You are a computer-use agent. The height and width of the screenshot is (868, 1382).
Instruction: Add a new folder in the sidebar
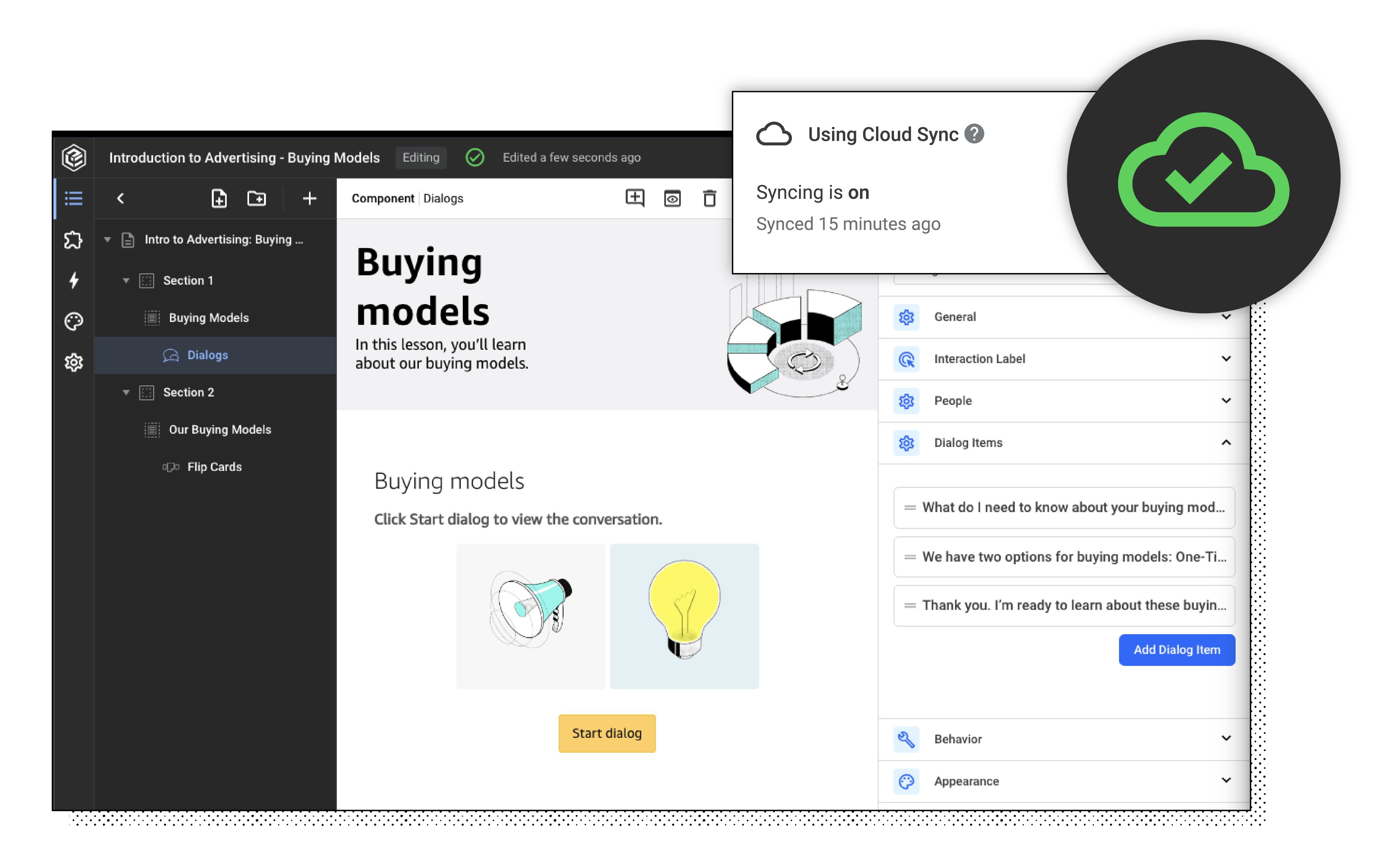click(x=257, y=199)
